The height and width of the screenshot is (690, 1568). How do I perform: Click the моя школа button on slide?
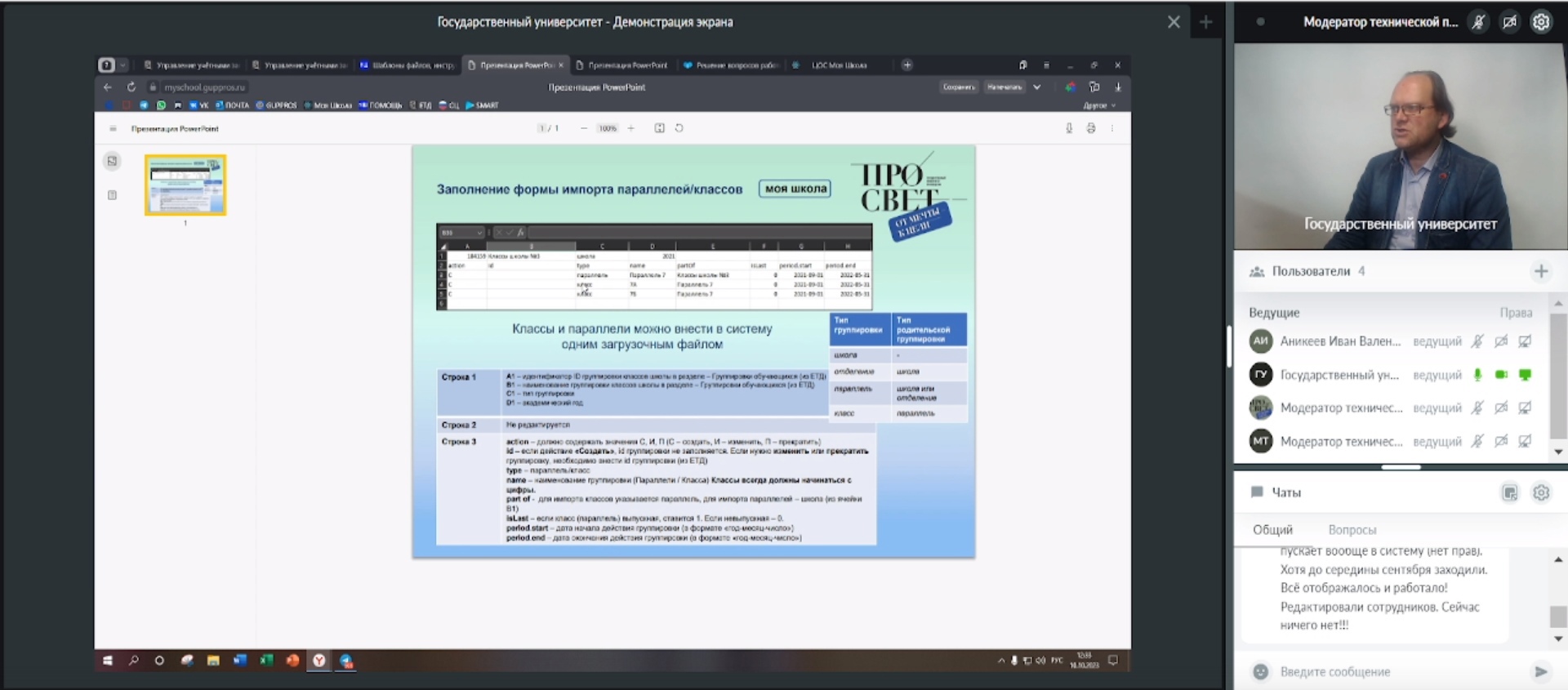coord(795,189)
